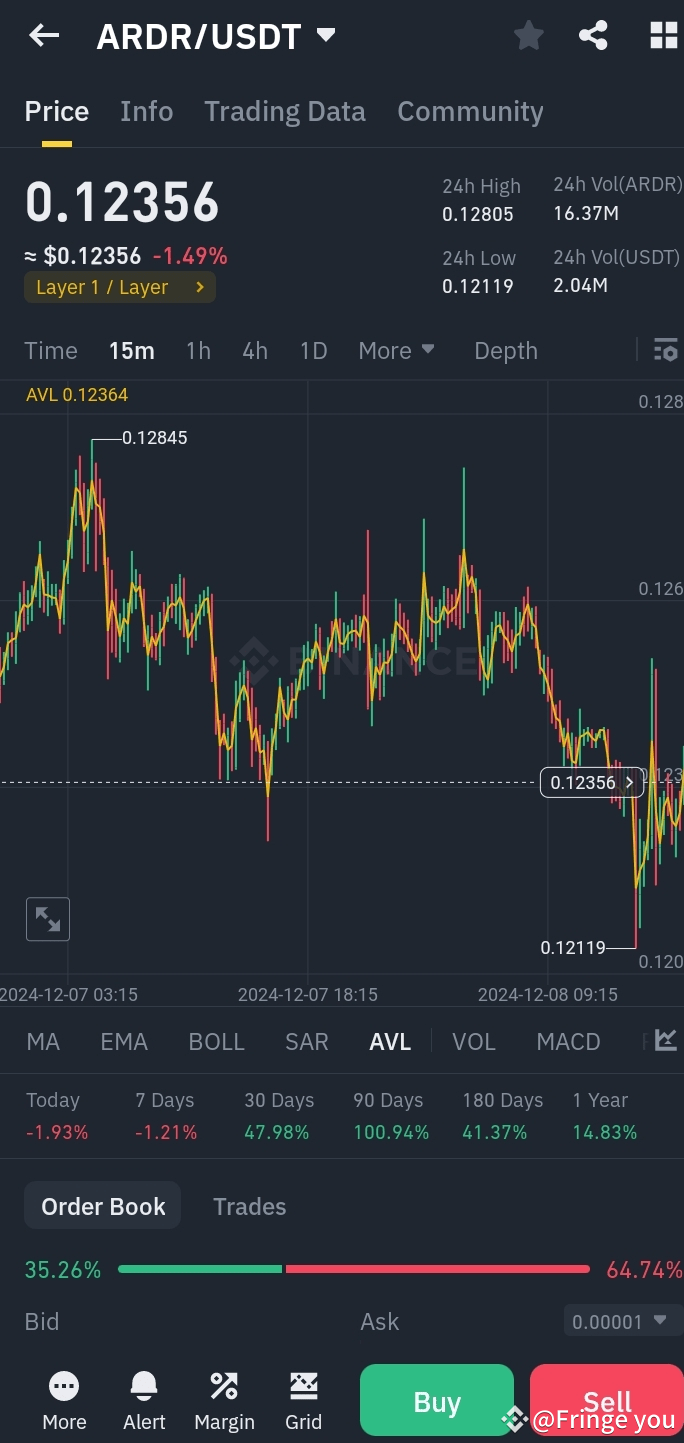Toggle the AVL indicator on the chart
Viewport: 684px width, 1443px height.
[x=389, y=1041]
